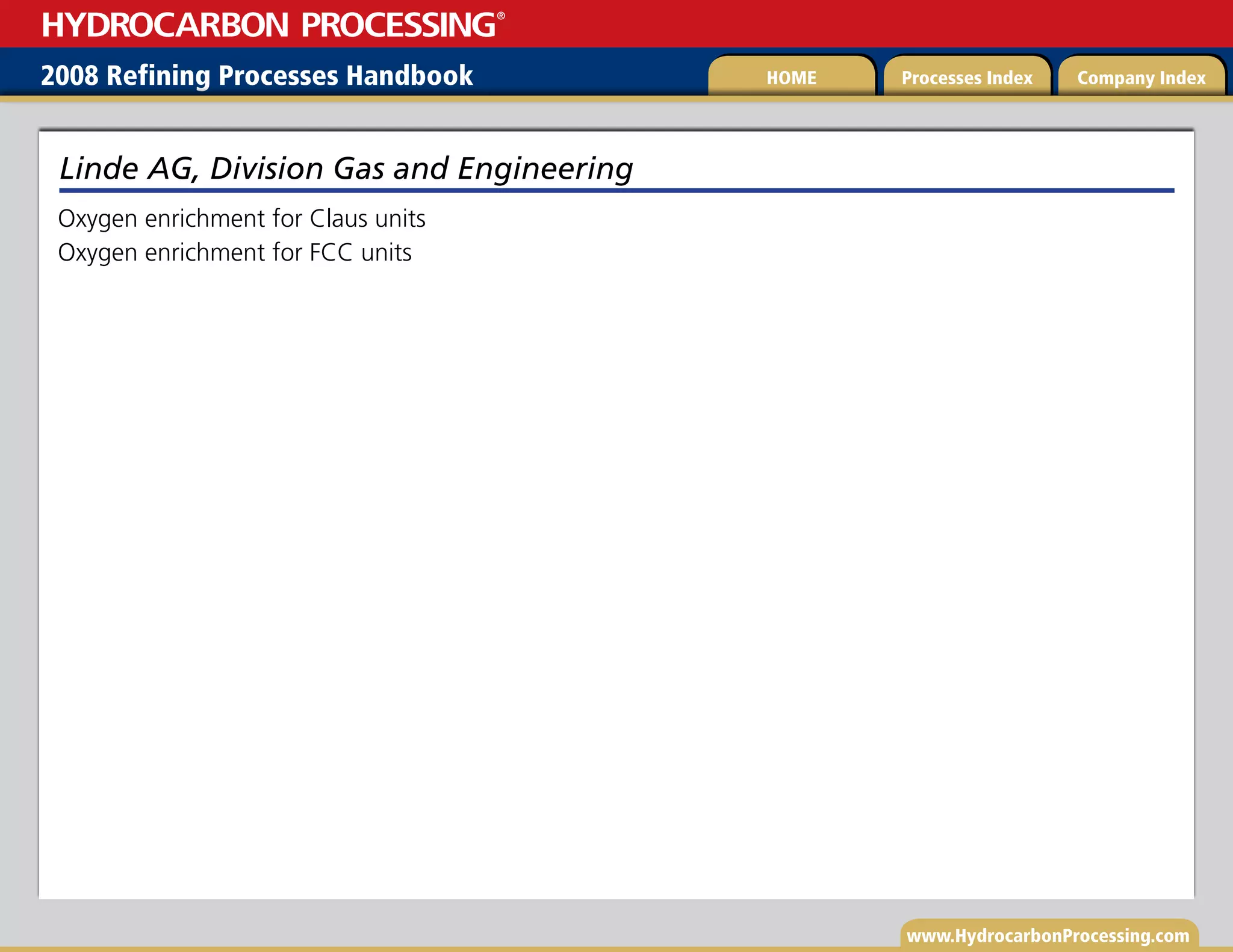Switch to the Company Index tab

click(1141, 76)
